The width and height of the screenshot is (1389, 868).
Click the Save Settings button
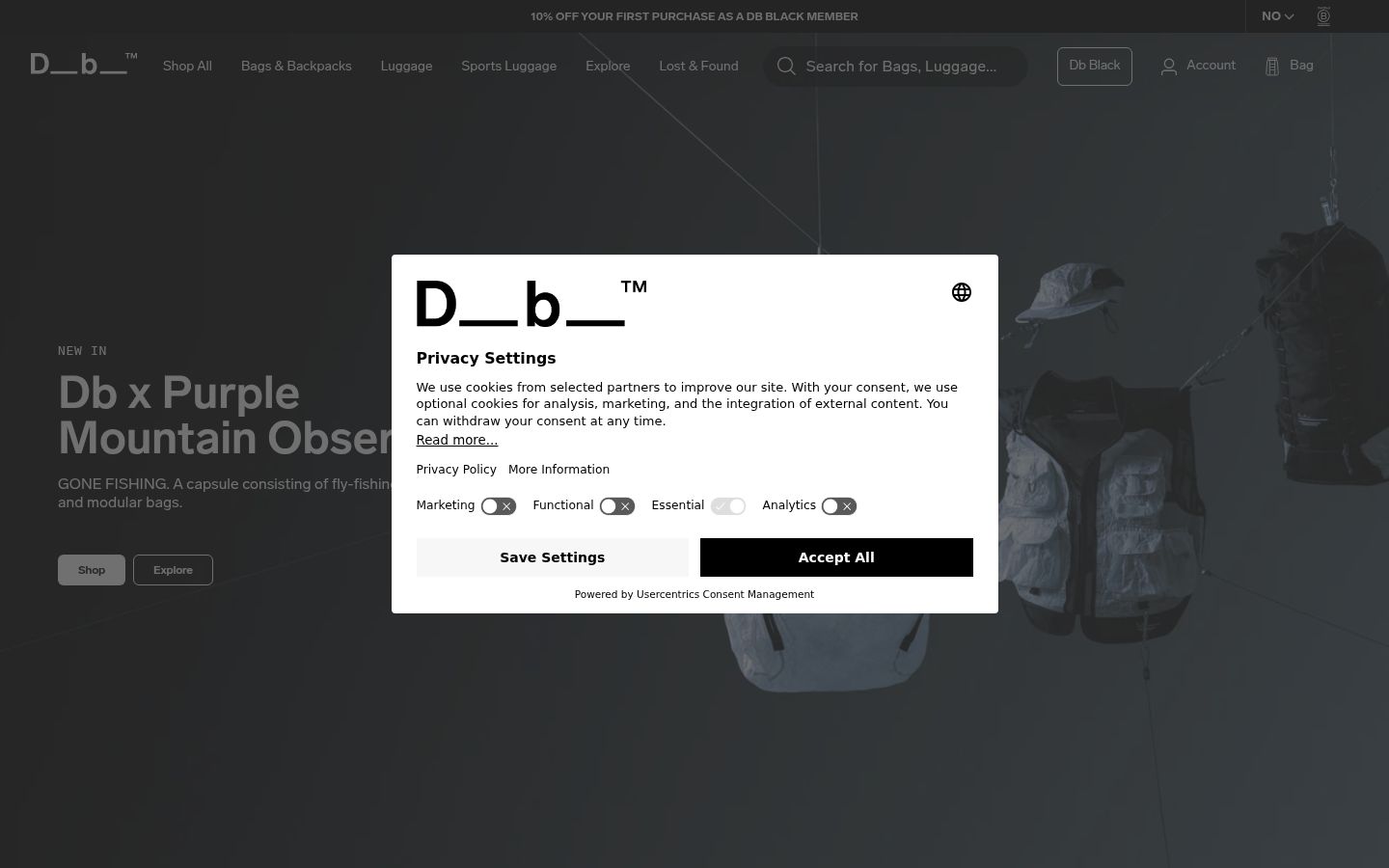pos(553,557)
